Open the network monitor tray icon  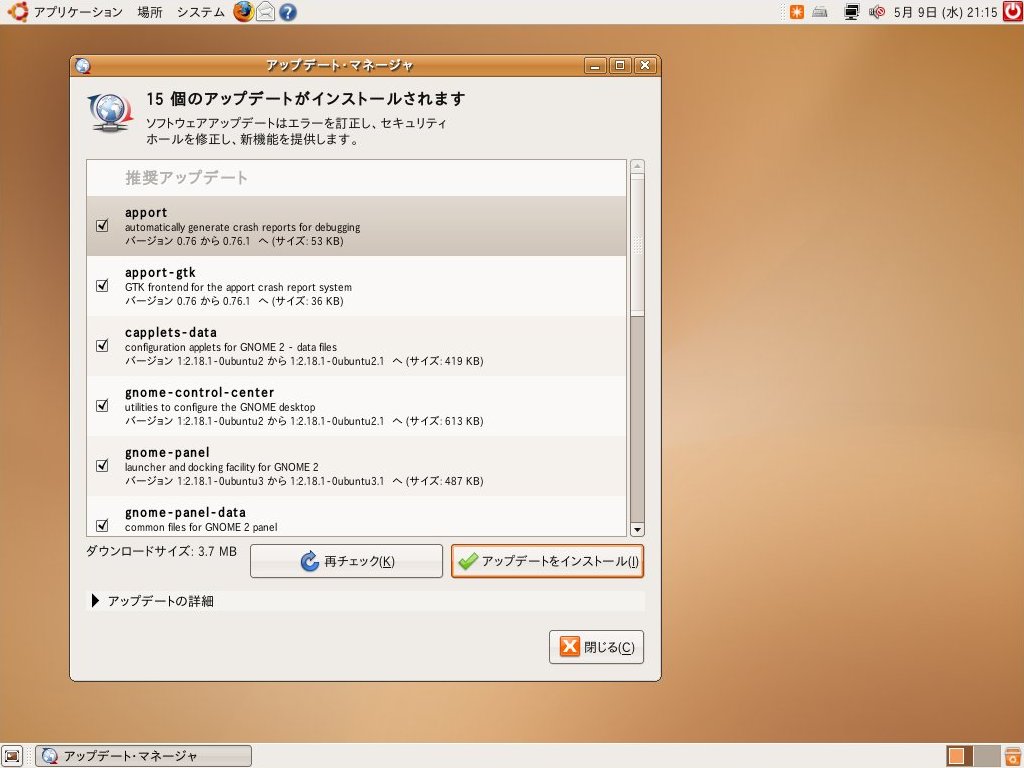[852, 12]
